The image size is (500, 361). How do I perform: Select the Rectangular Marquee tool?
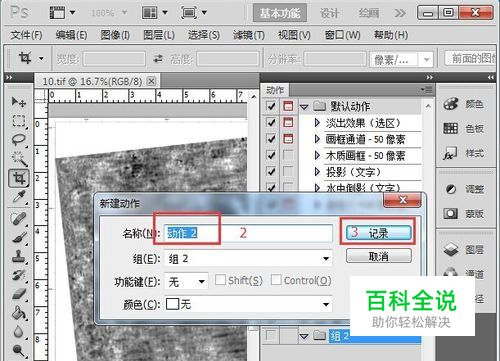point(19,120)
